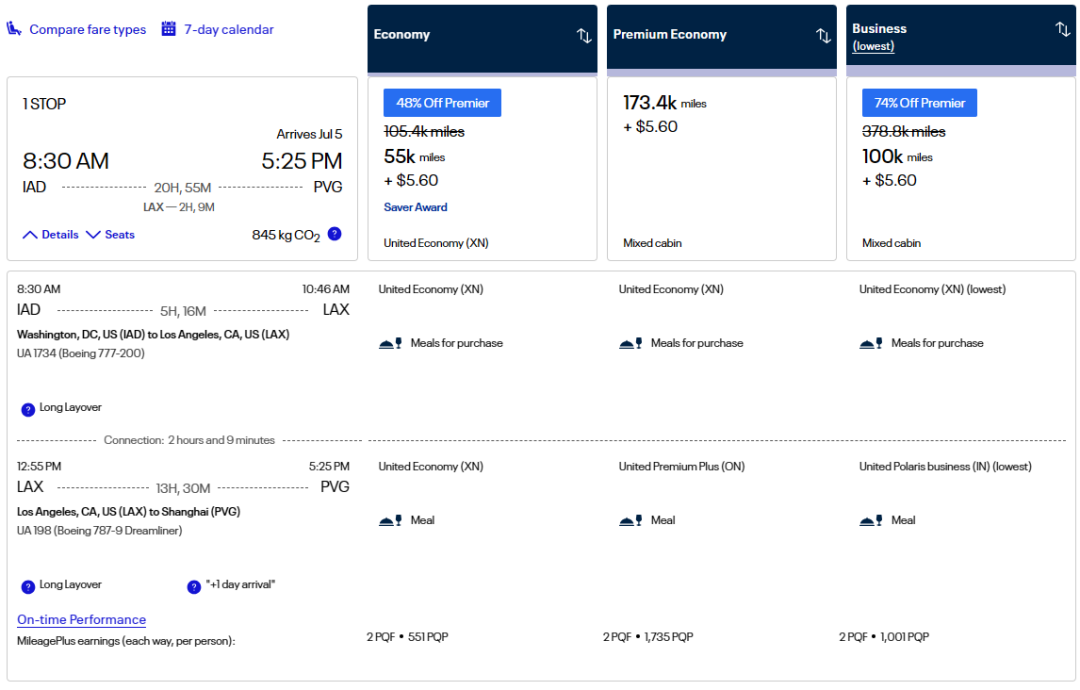
Task: Click the 845 kg CO2 emissions value
Action: click(x=286, y=236)
